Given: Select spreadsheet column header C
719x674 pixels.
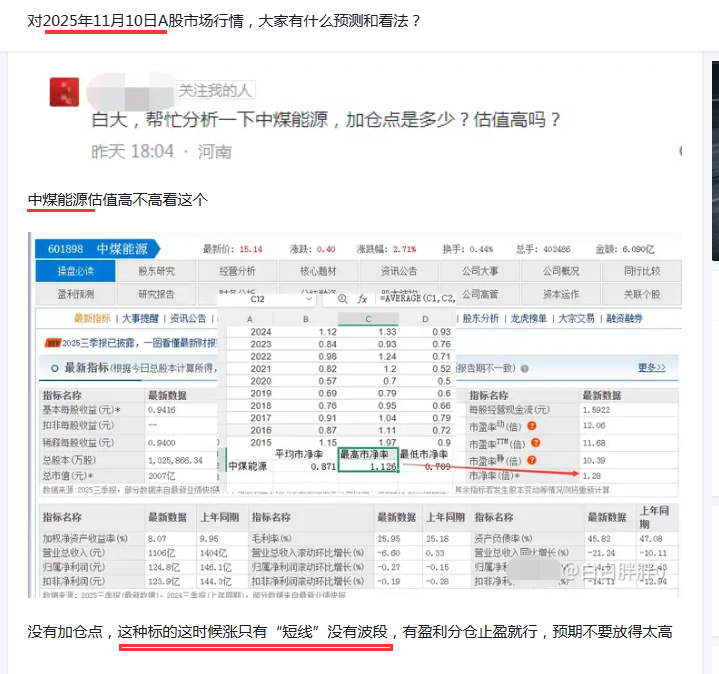Looking at the screenshot, I should tap(368, 319).
